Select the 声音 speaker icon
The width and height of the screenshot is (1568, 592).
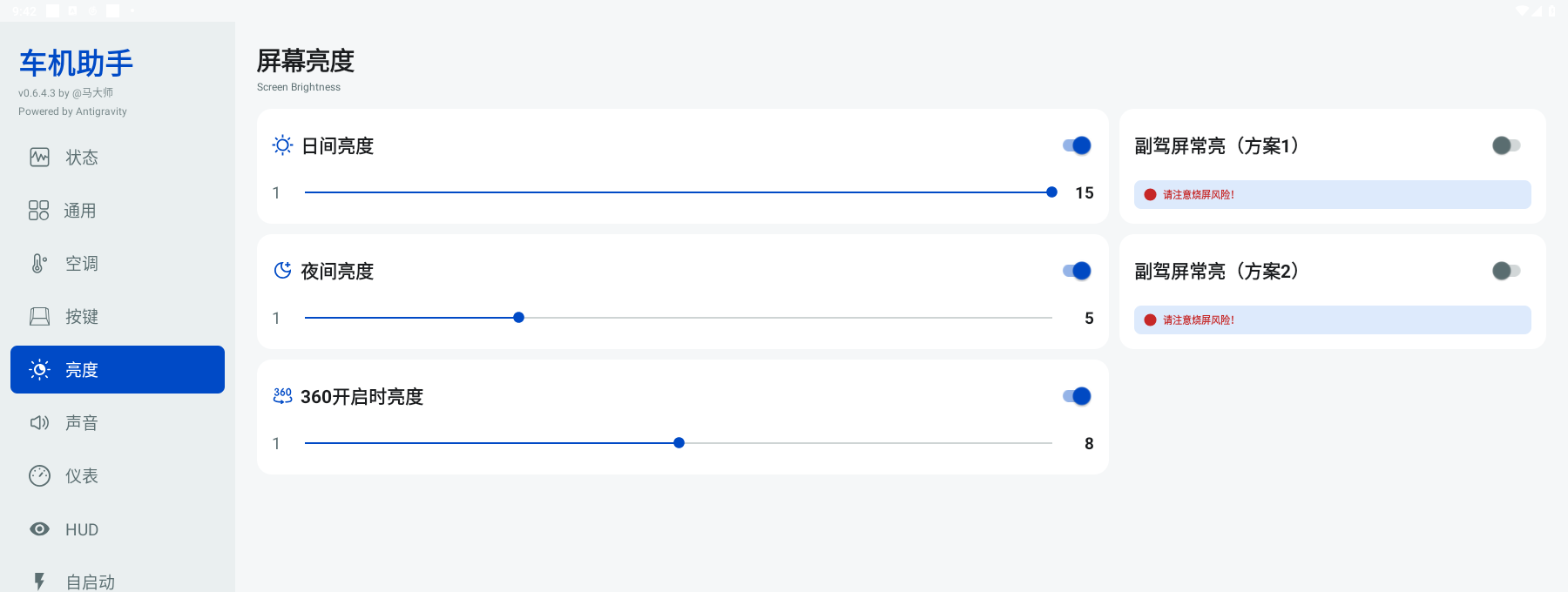[39, 423]
